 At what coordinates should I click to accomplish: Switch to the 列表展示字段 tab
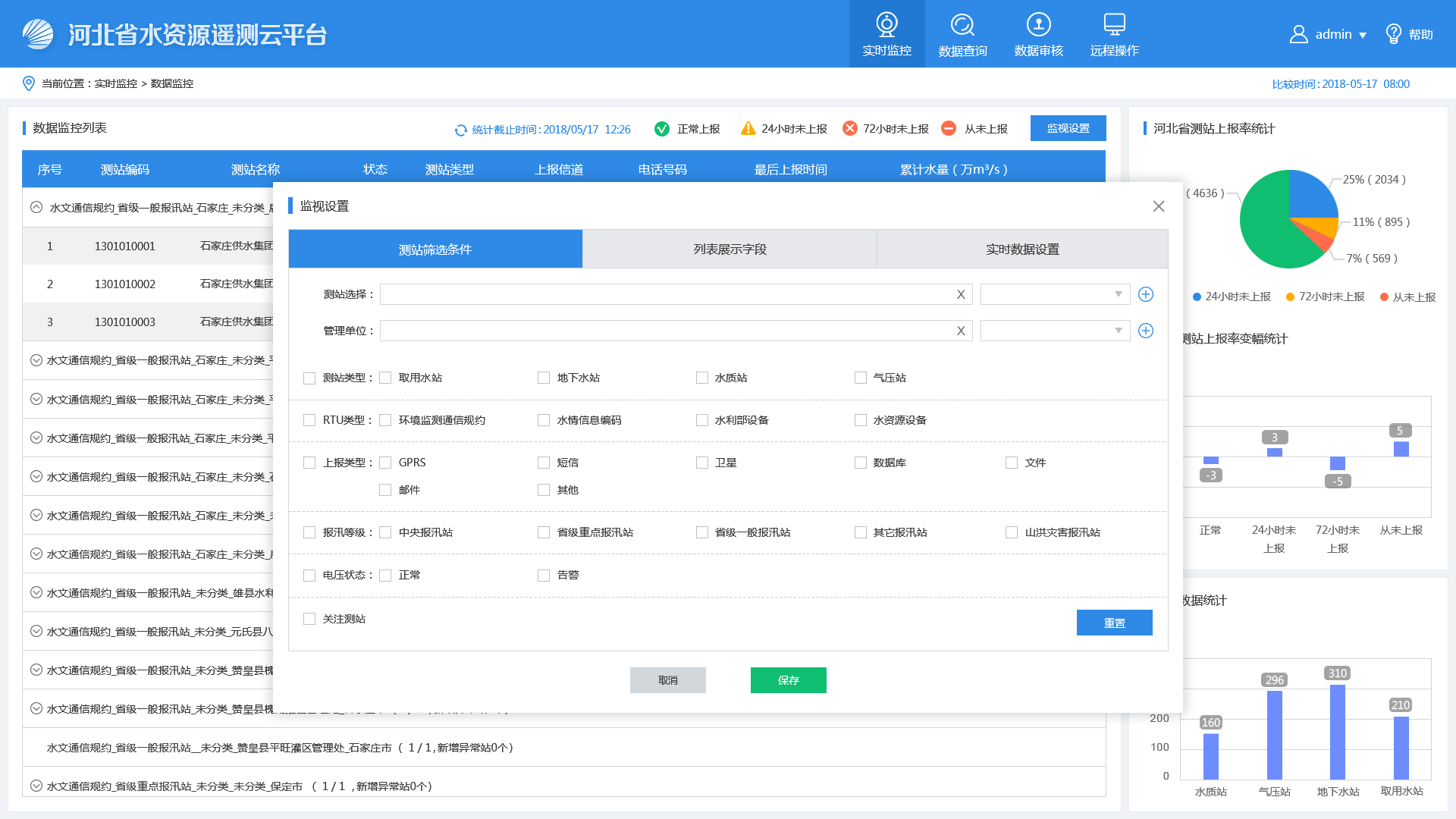pos(730,249)
